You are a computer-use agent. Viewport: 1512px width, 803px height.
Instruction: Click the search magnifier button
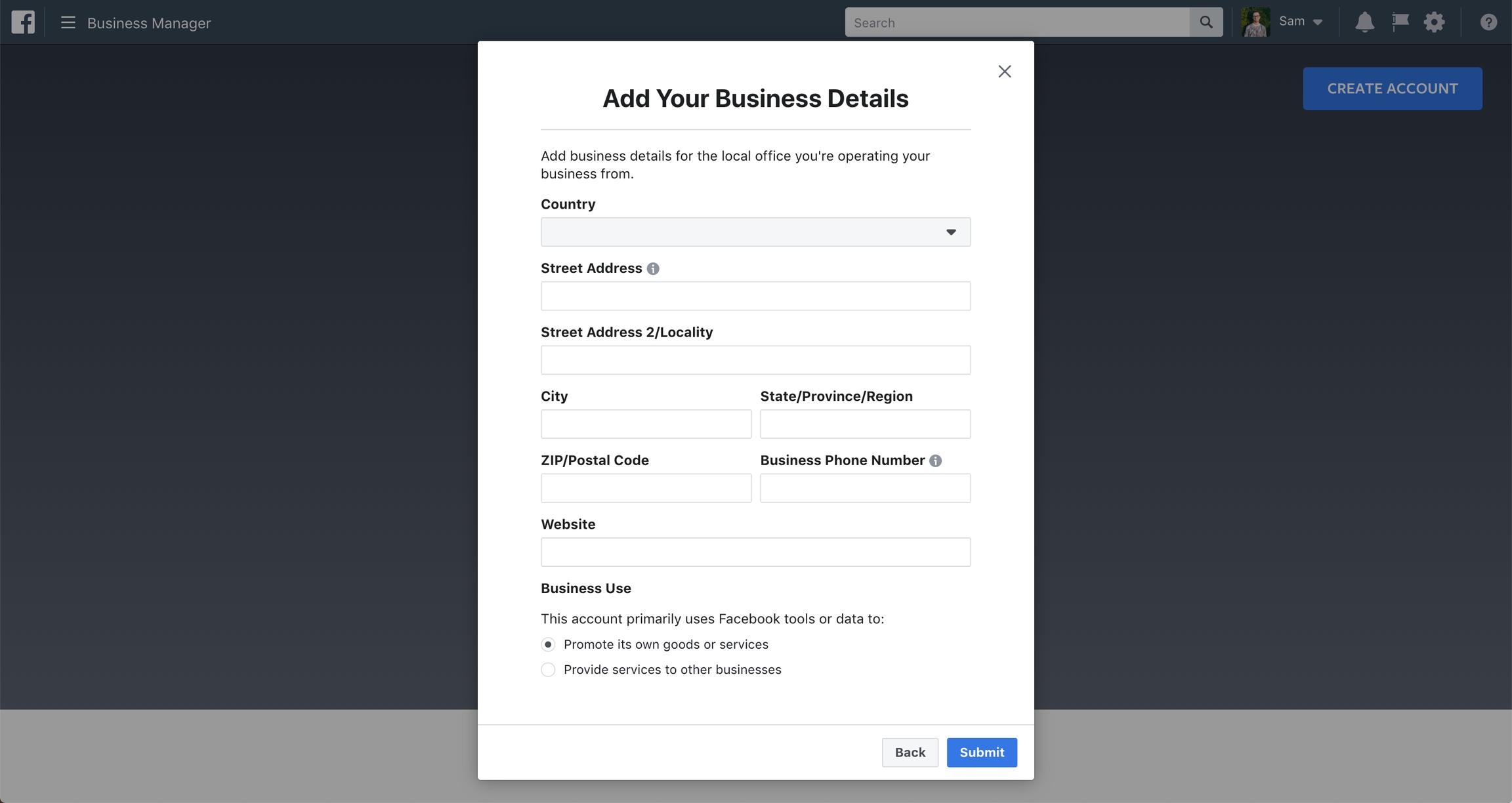(1206, 22)
